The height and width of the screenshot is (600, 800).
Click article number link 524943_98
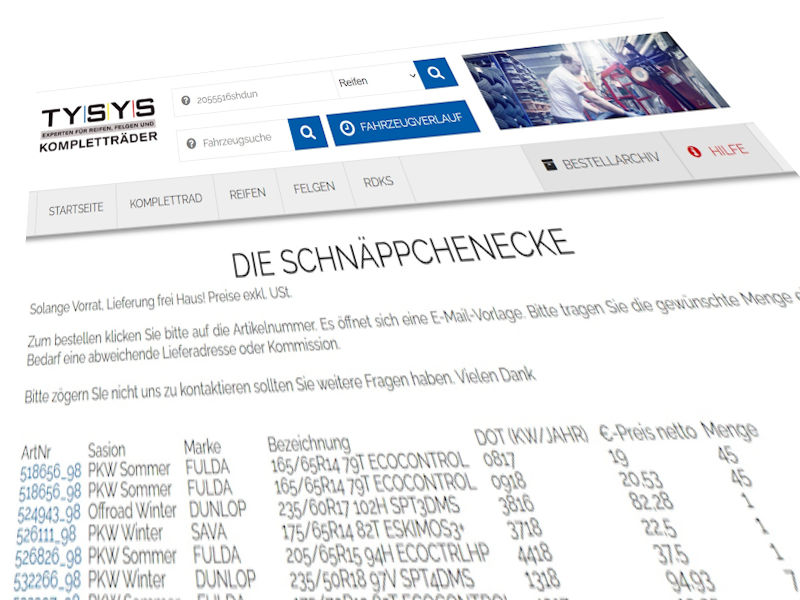point(49,514)
